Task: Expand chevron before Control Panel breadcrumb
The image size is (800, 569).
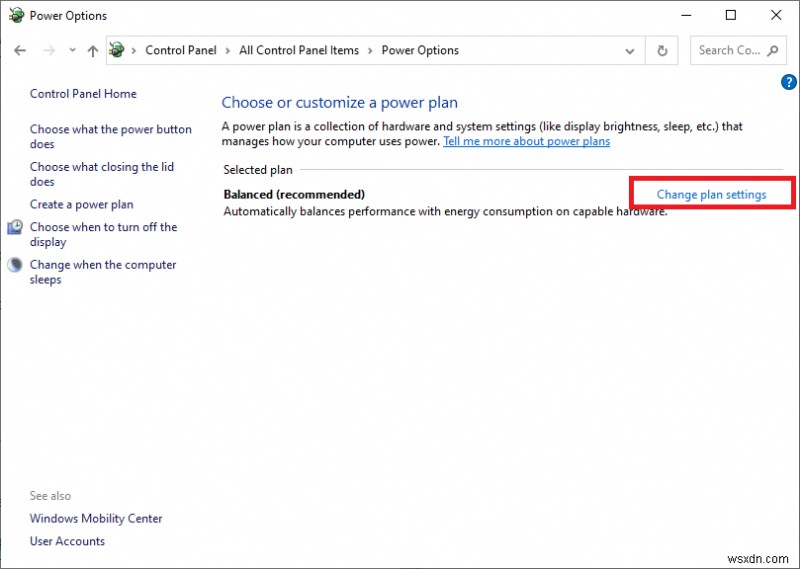Action: pyautogui.click(x=134, y=51)
